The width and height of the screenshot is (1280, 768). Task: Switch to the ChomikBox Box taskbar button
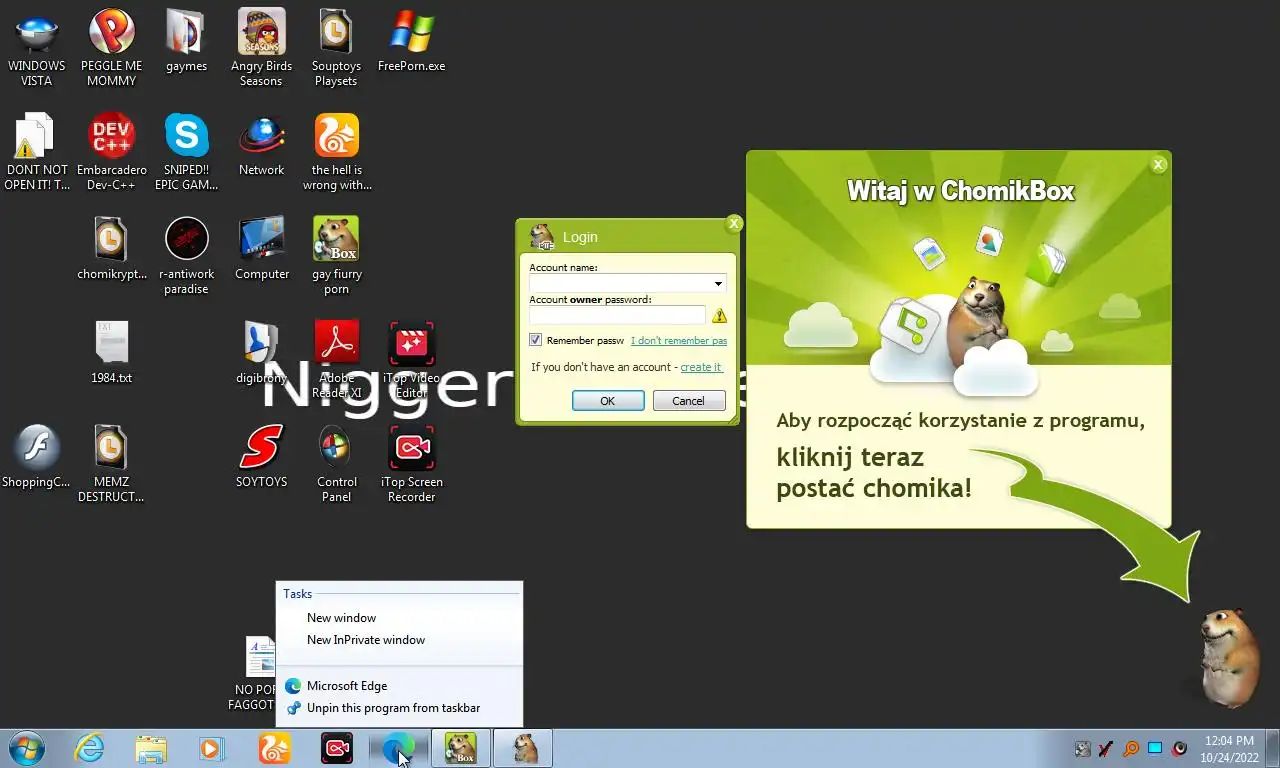click(461, 748)
